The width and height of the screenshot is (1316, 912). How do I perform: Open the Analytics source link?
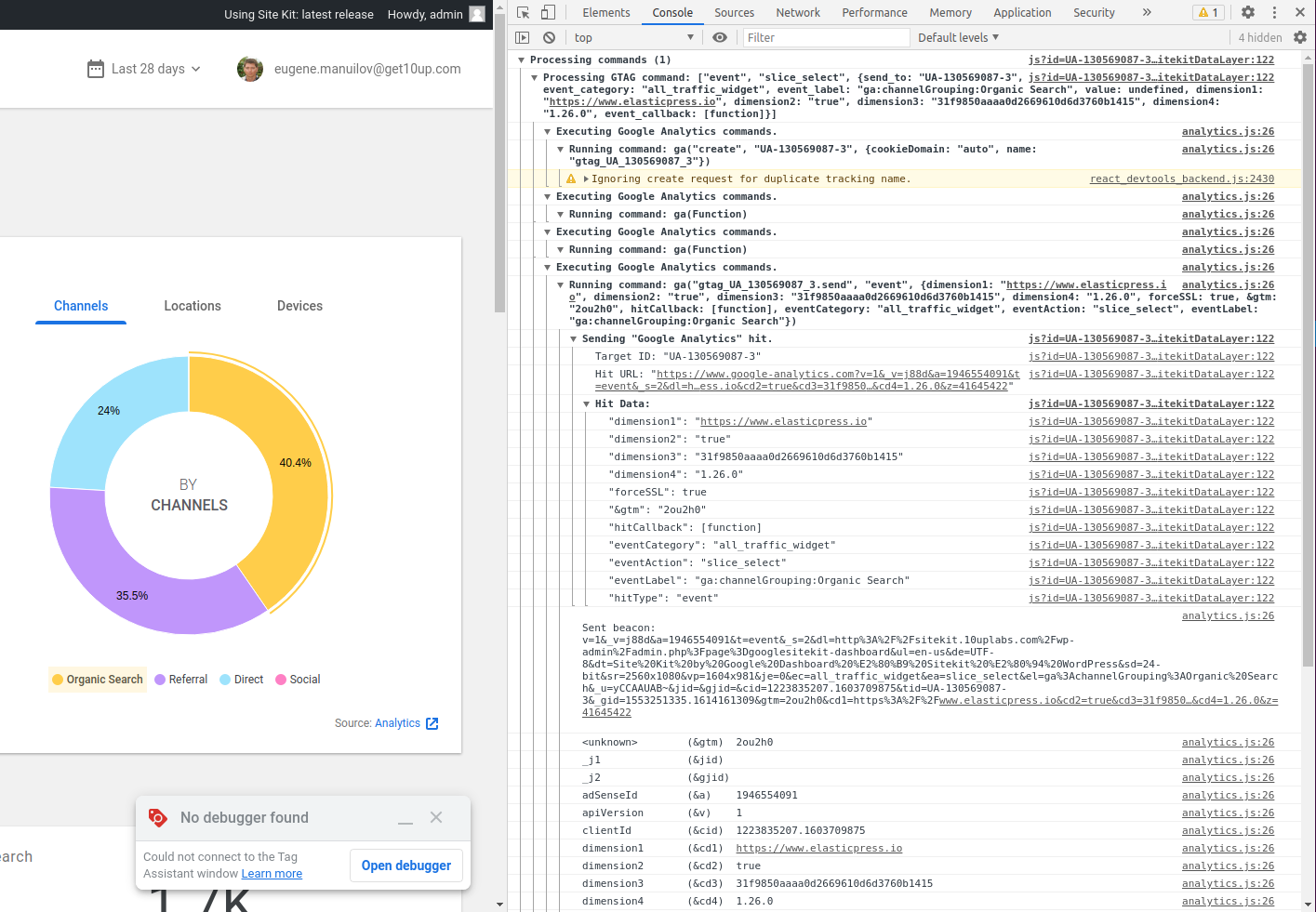[397, 723]
